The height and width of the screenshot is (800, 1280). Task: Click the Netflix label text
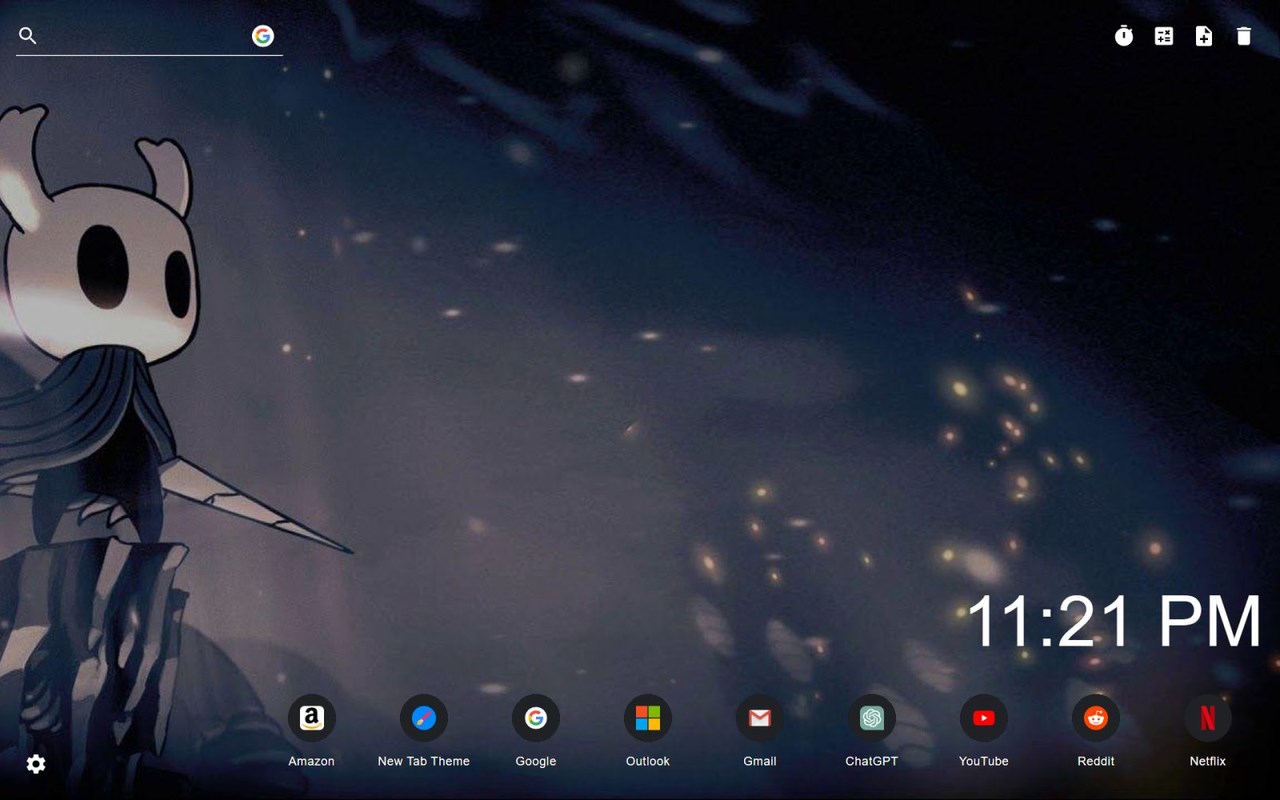[1208, 761]
